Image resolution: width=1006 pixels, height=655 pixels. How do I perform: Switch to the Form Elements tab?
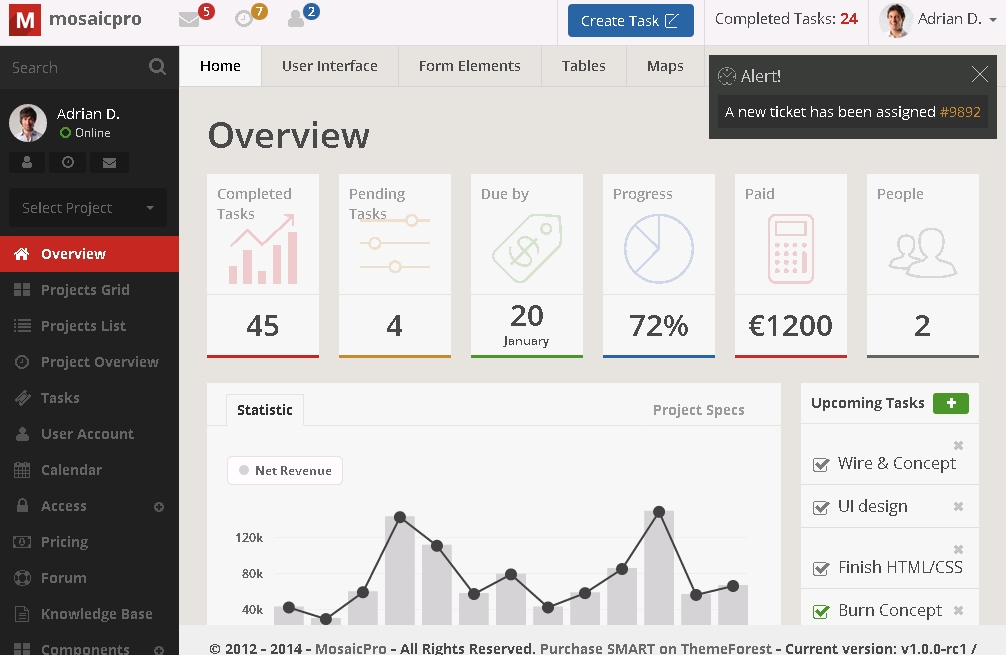click(469, 66)
